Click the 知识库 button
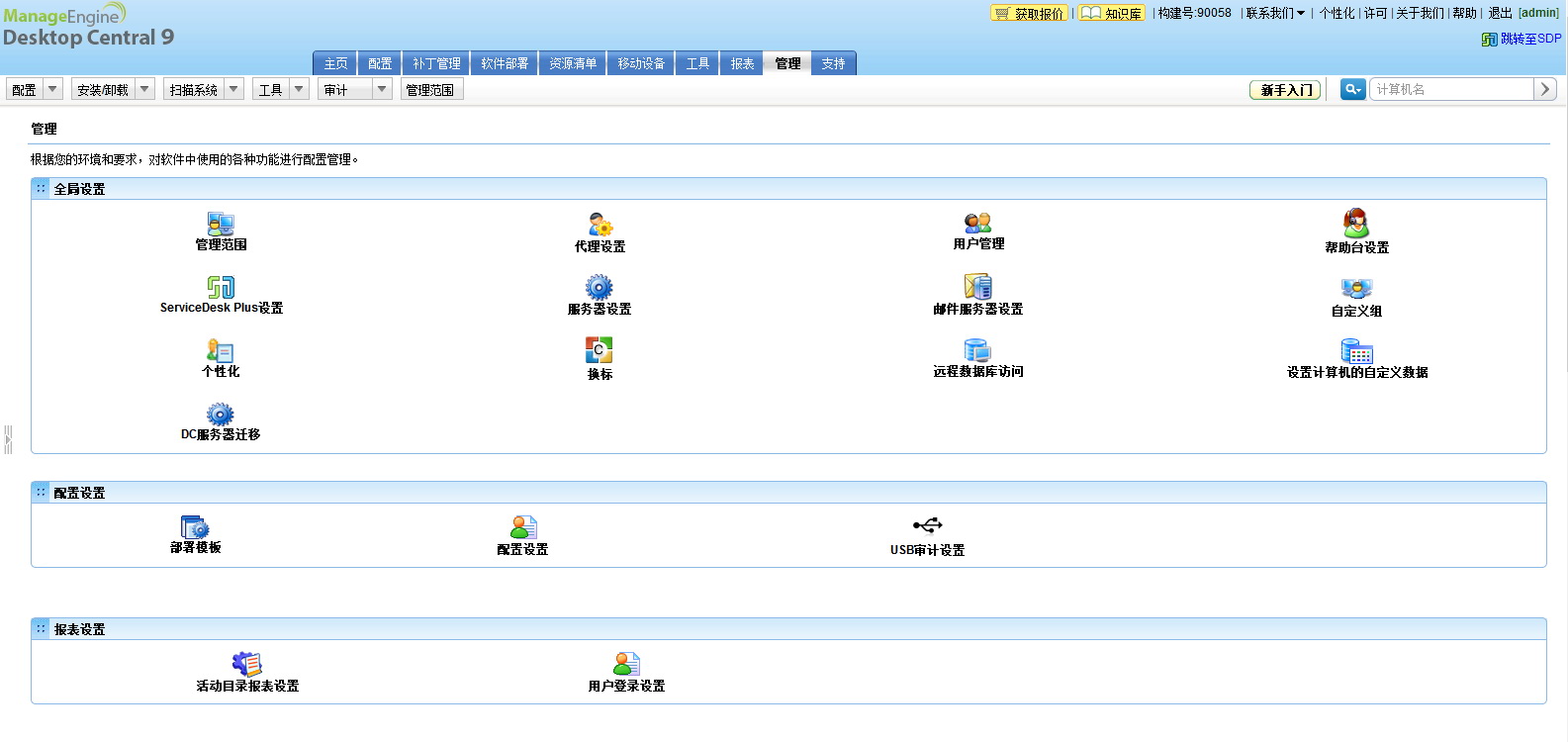 tap(1111, 13)
